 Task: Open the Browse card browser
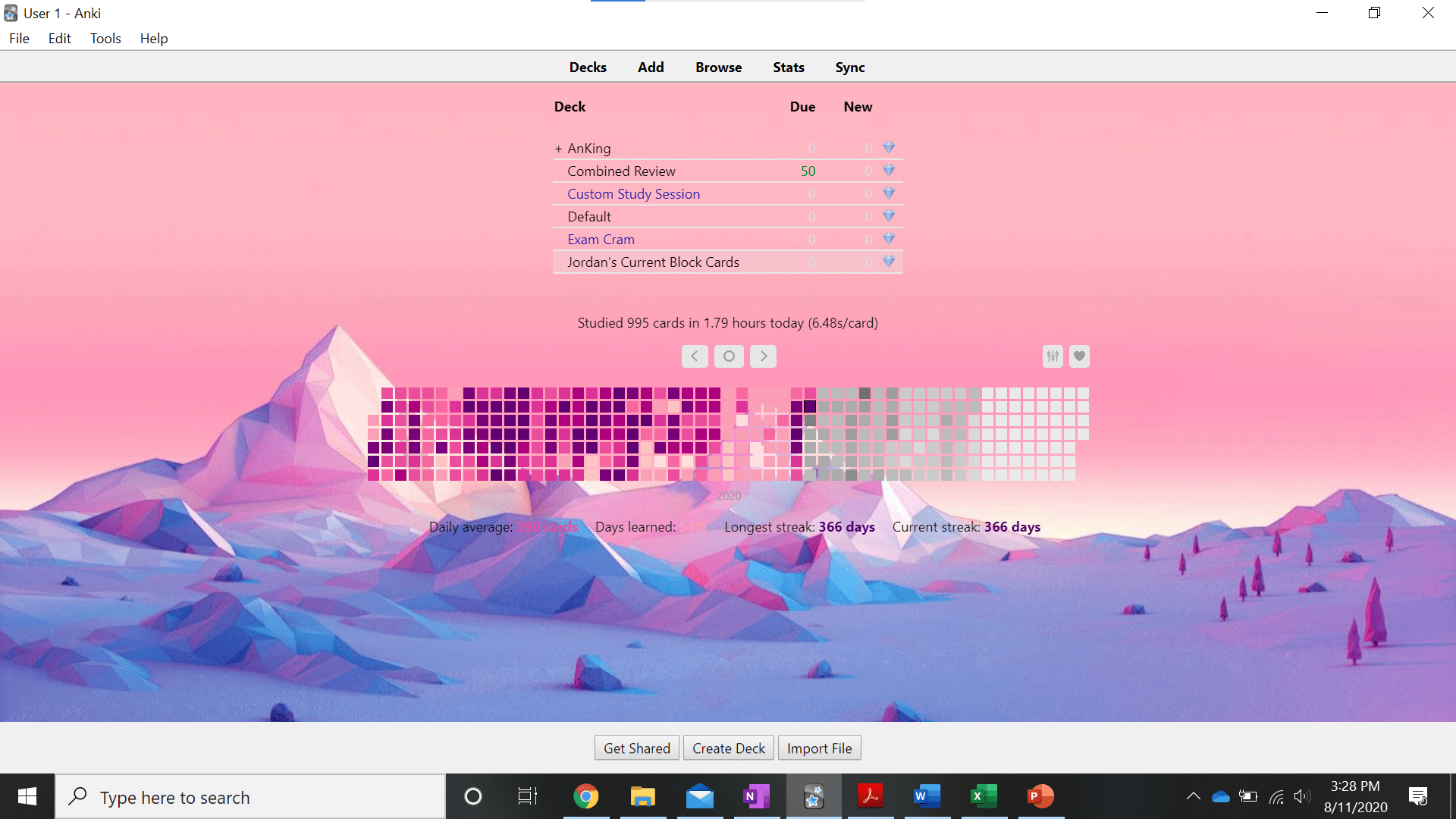(x=718, y=67)
